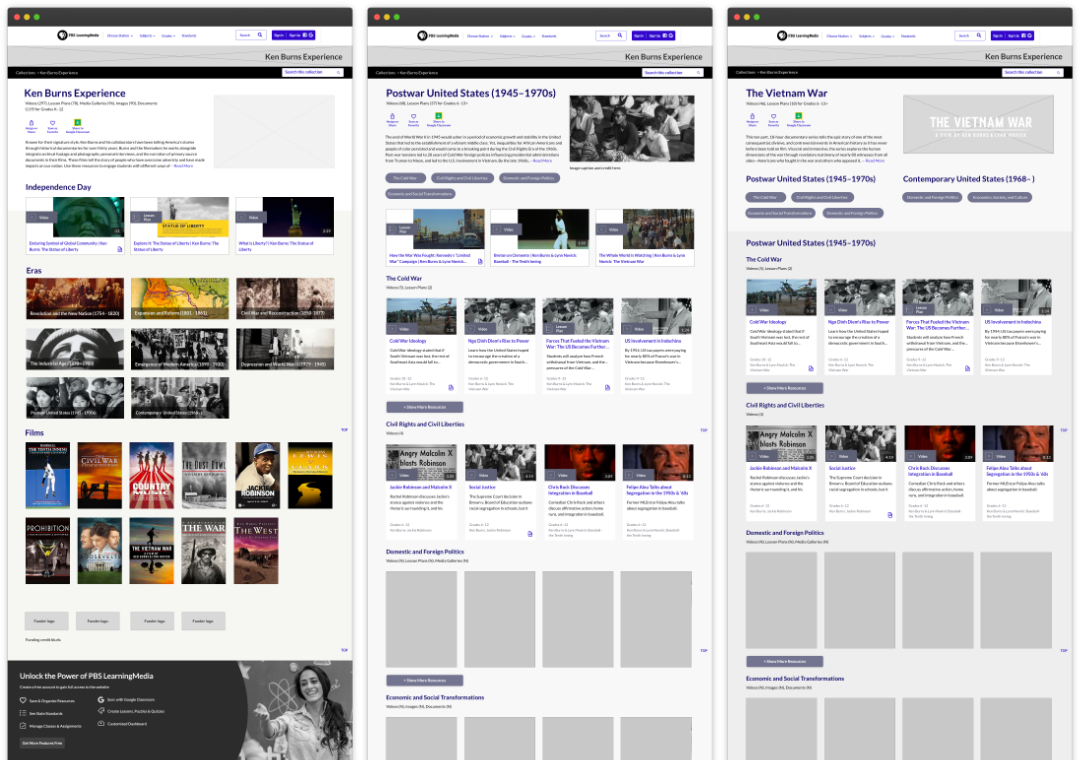Click PBS LearningMedia logo in right window
Image resolution: width=1080 pixels, height=760 pixels.
point(798,36)
